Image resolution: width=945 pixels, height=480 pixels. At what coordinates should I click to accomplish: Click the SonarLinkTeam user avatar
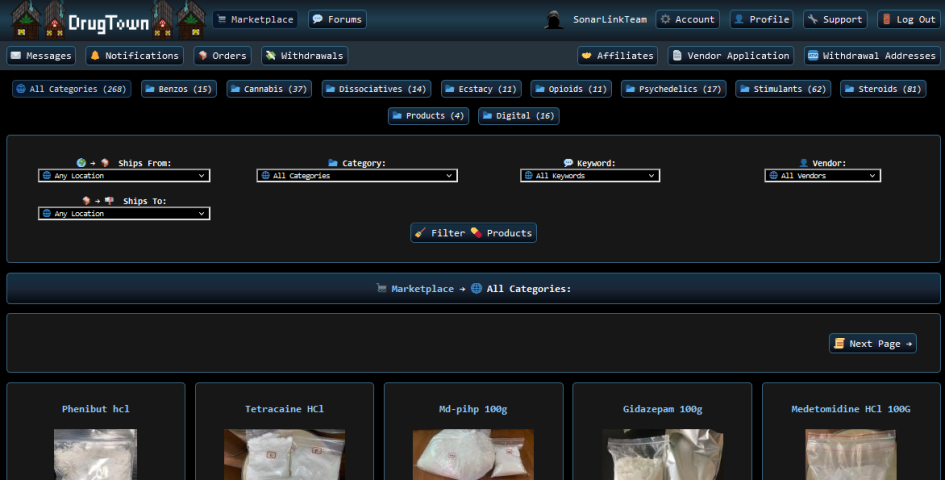click(x=554, y=19)
